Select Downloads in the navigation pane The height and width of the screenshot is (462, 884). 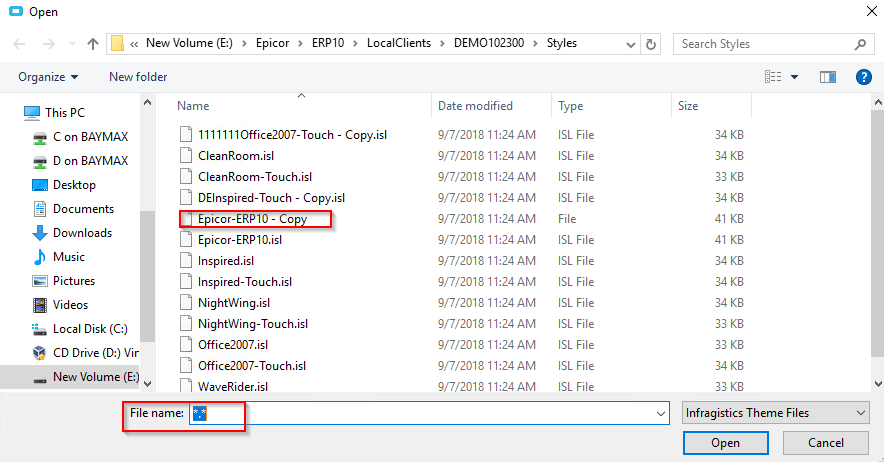click(72, 233)
